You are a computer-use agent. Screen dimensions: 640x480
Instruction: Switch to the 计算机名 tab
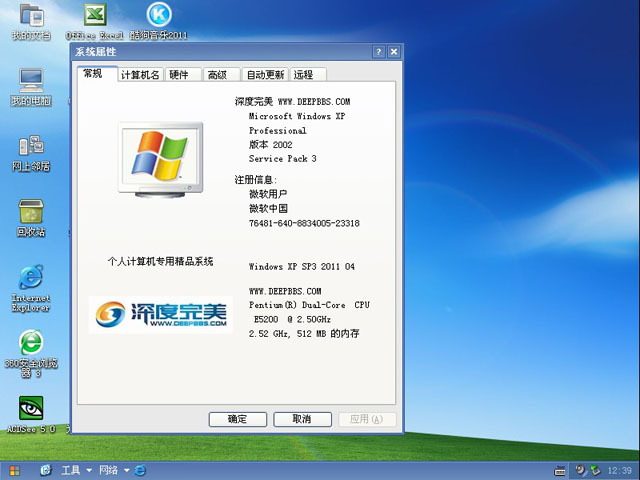pyautogui.click(x=139, y=75)
